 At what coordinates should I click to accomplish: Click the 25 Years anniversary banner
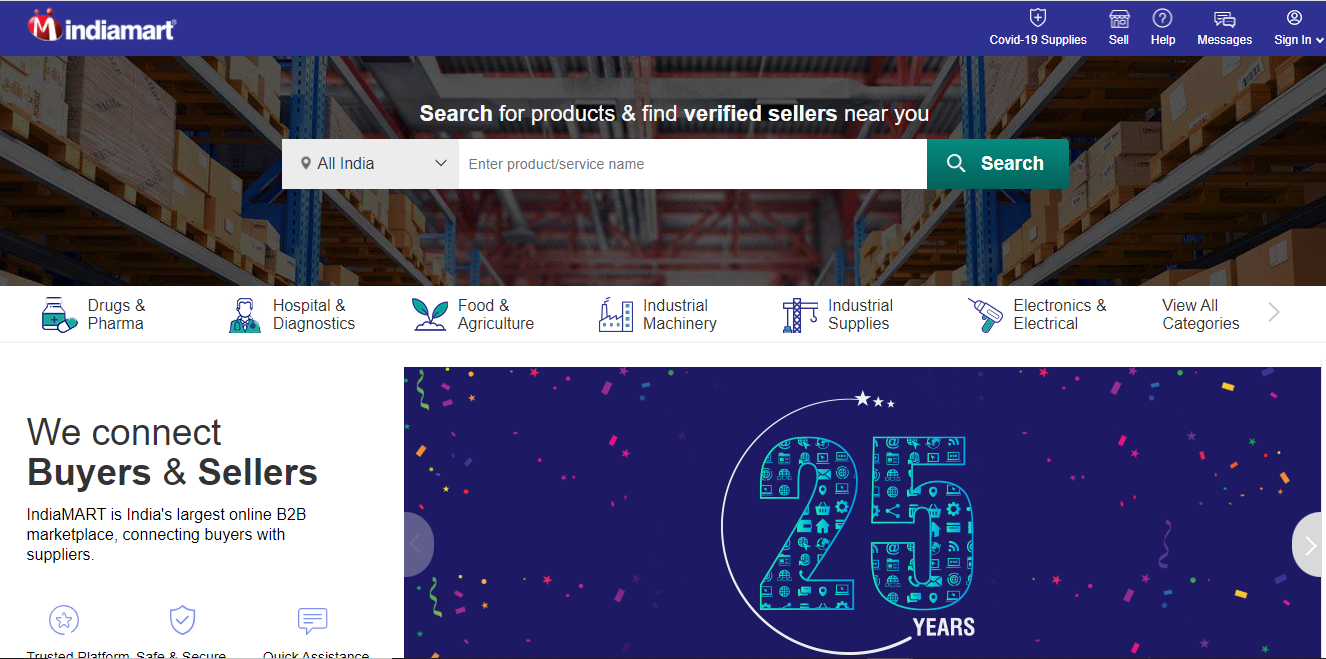coord(862,512)
